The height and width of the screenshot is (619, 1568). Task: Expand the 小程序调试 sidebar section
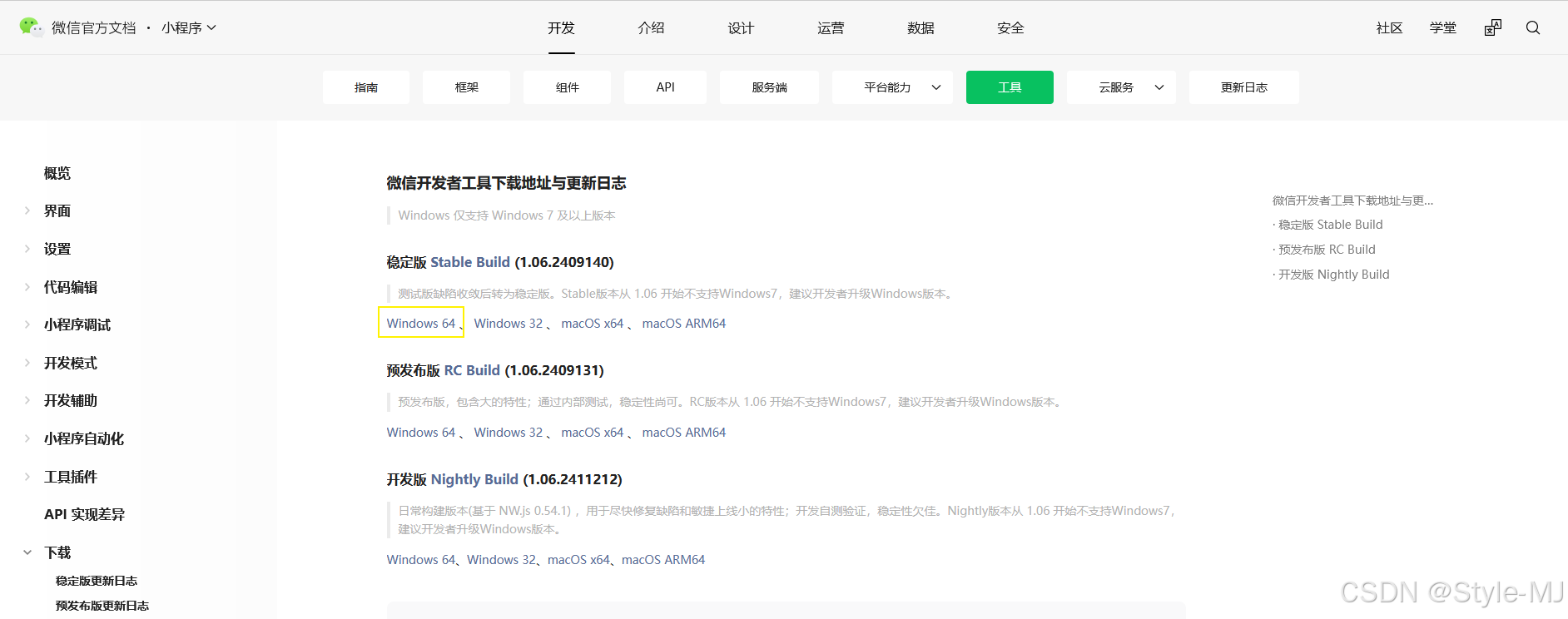27,324
